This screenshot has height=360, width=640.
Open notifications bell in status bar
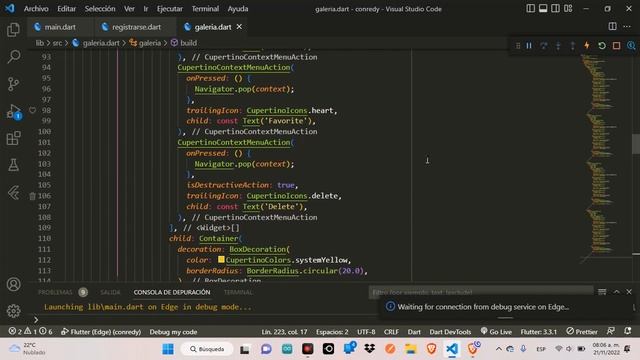[x=628, y=331]
